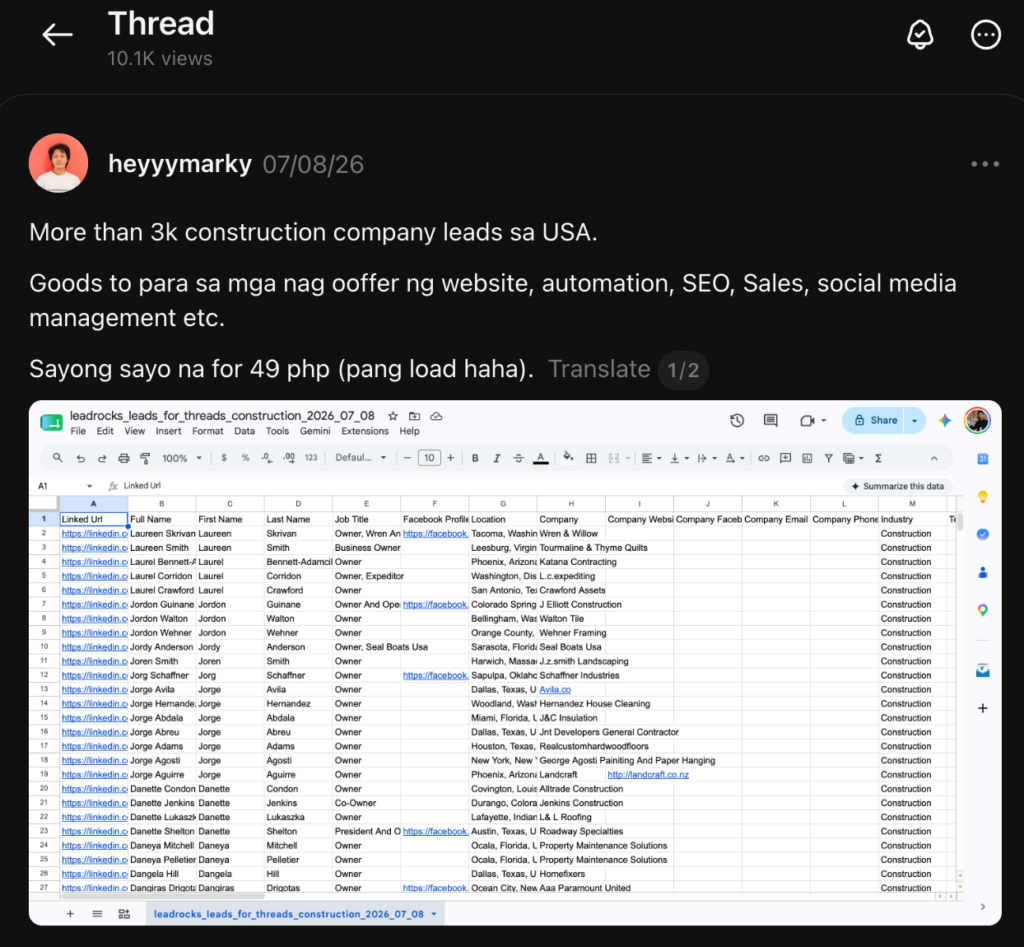
Task: Open Google Calendar side panel icon
Action: 982,459
